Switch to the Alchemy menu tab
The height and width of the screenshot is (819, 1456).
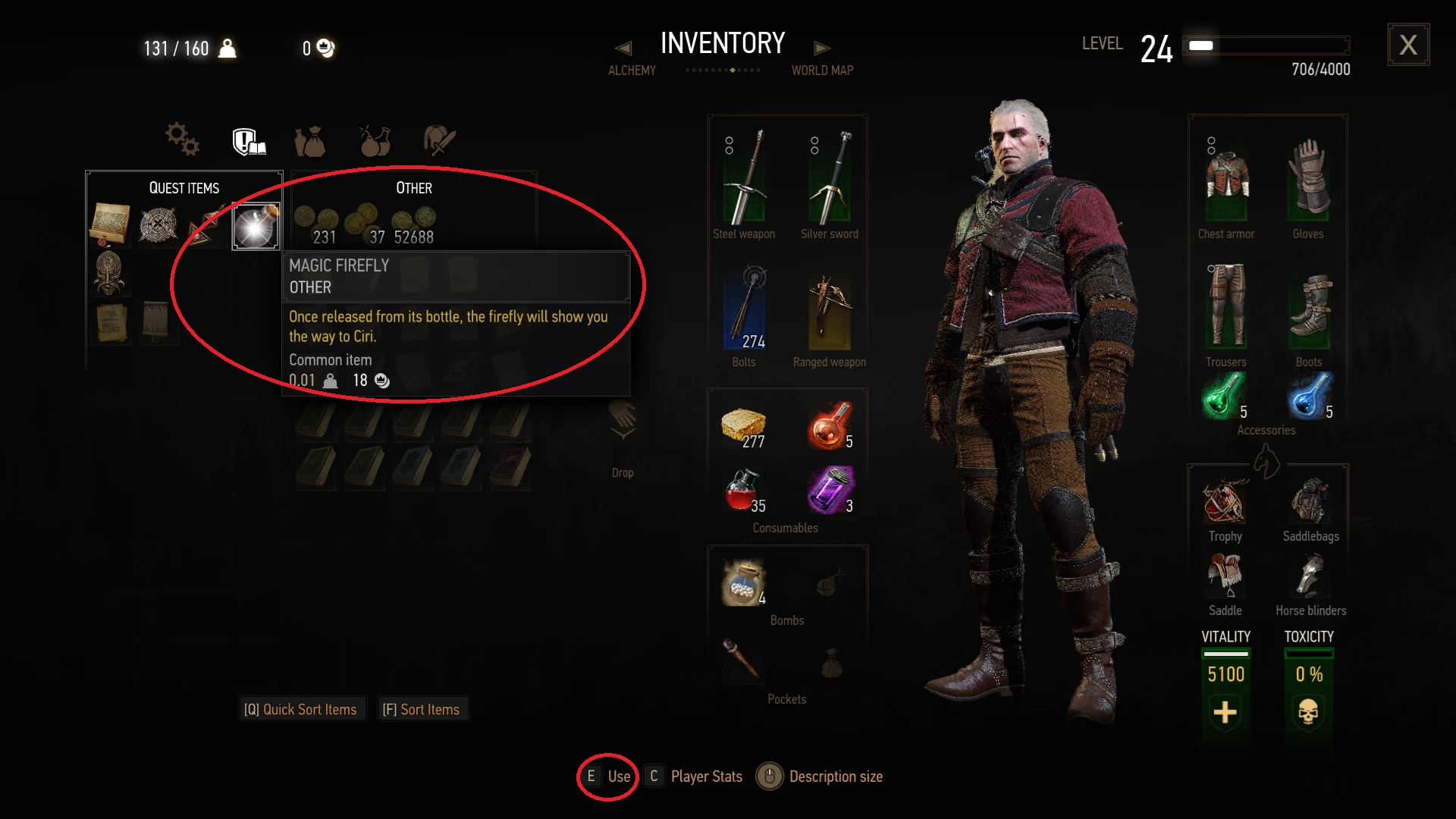(632, 71)
